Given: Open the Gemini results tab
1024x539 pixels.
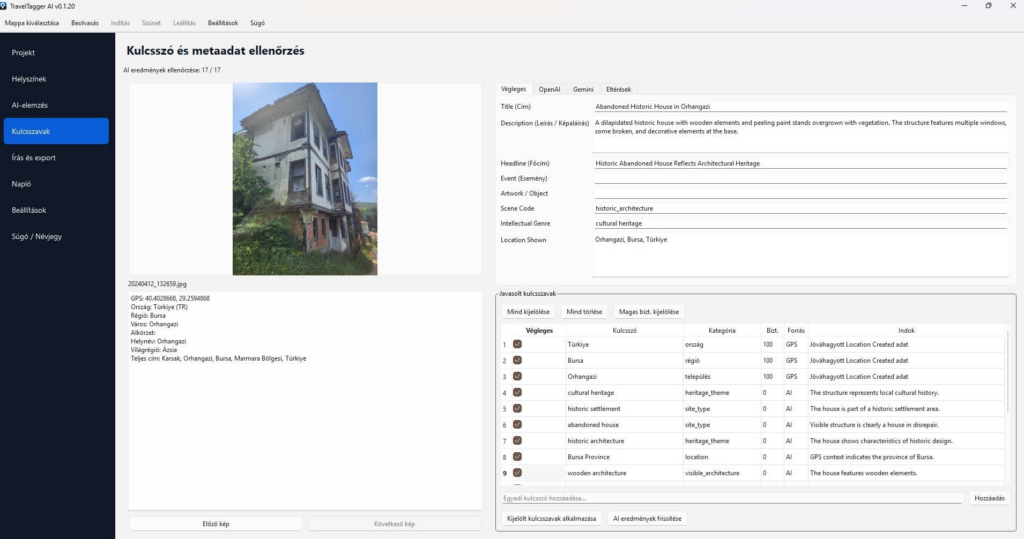Looking at the screenshot, I should tap(583, 90).
